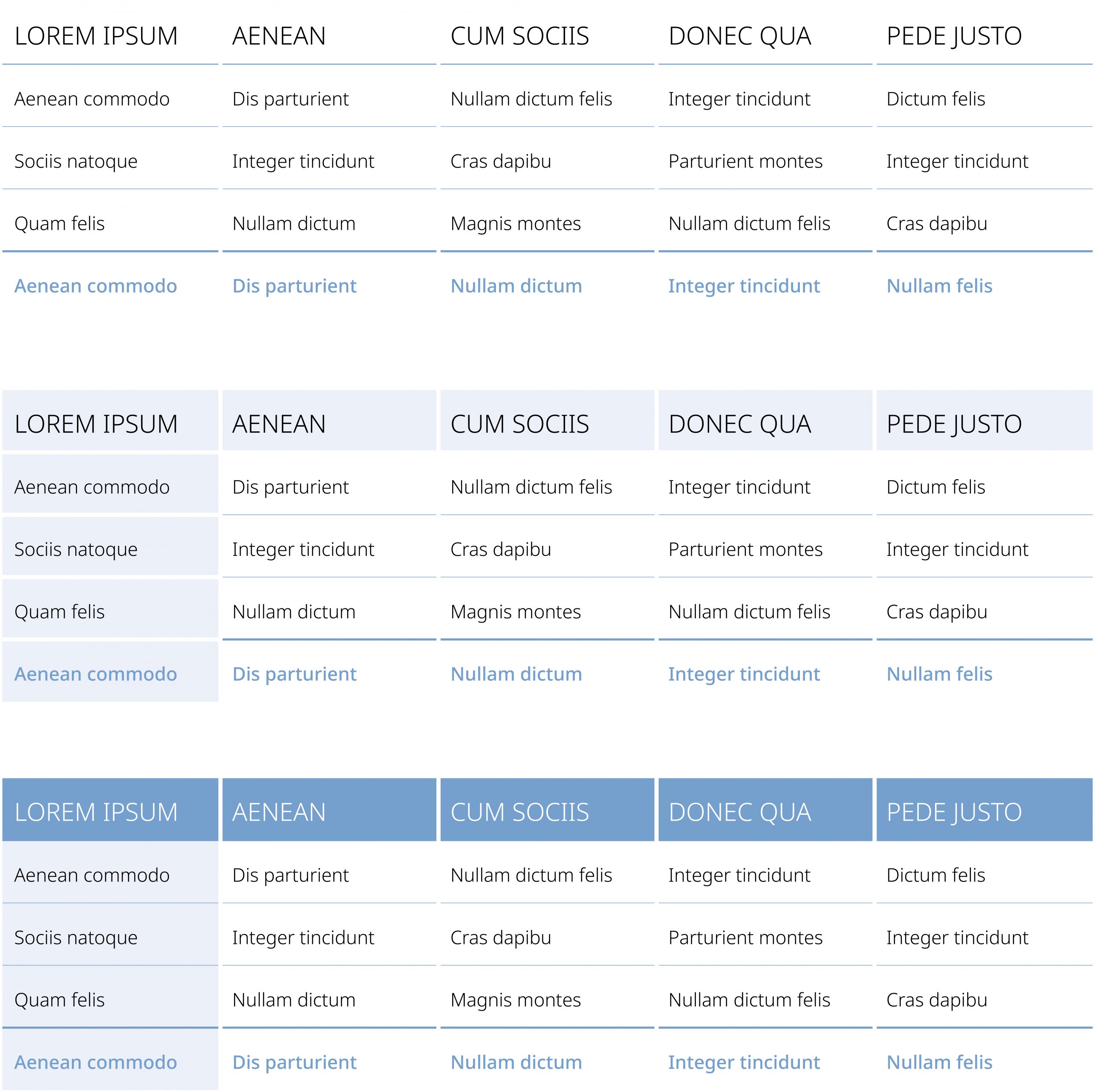Select the Quam felis cell in the top table
The width and height of the screenshot is (1095, 1092).
pos(59,223)
